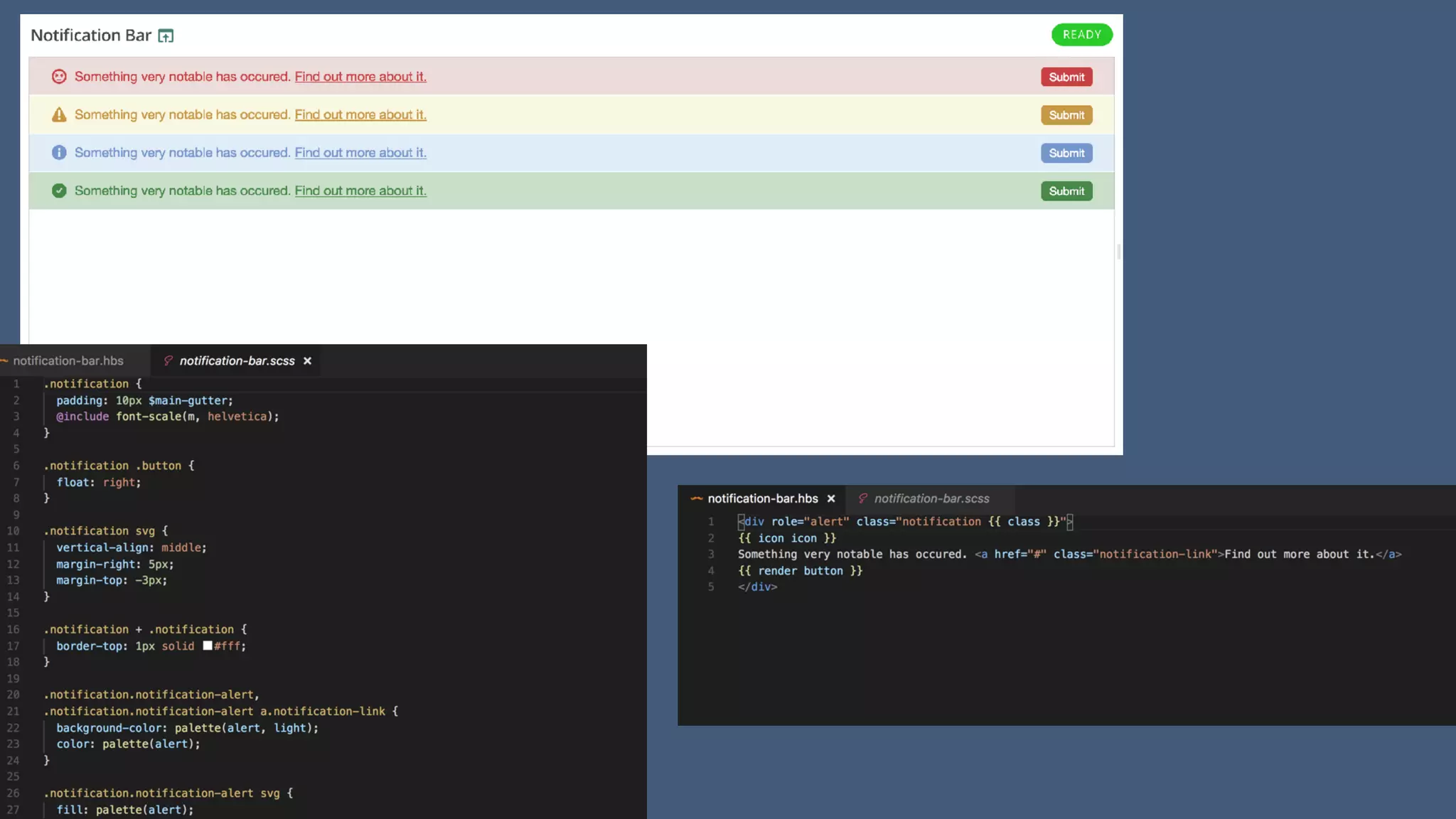The width and height of the screenshot is (1456, 819).
Task: Click the READY status badge
Action: pos(1081,35)
